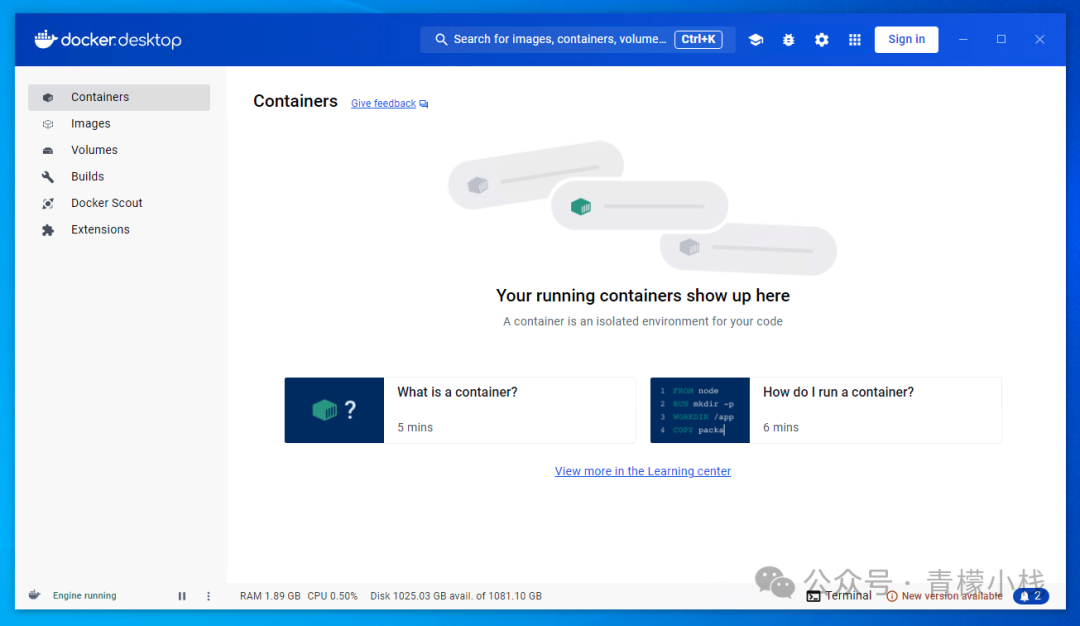Image resolution: width=1080 pixels, height=626 pixels.
Task: Pause the Docker engine
Action: (x=182, y=596)
